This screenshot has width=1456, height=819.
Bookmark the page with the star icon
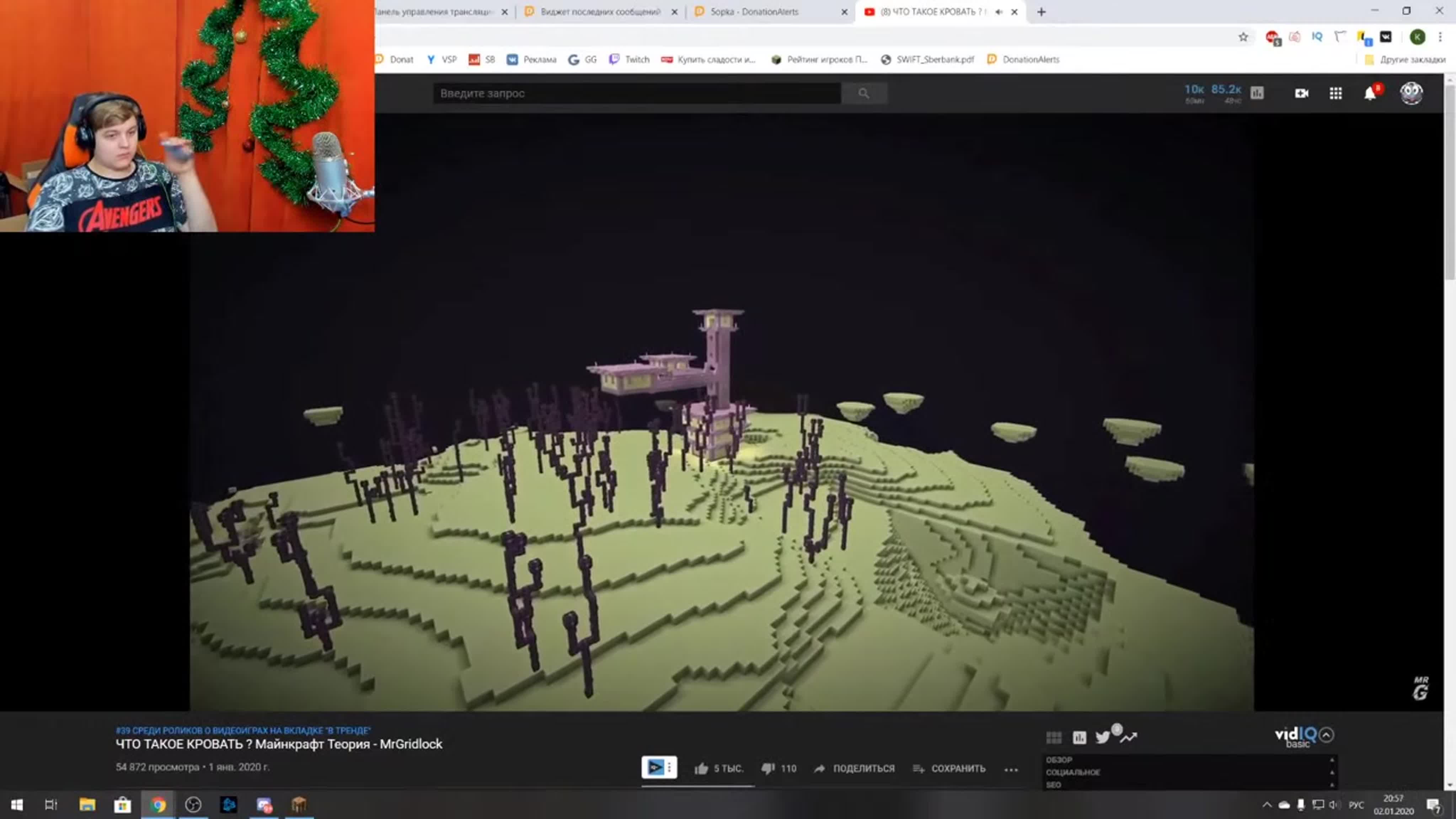click(1243, 37)
